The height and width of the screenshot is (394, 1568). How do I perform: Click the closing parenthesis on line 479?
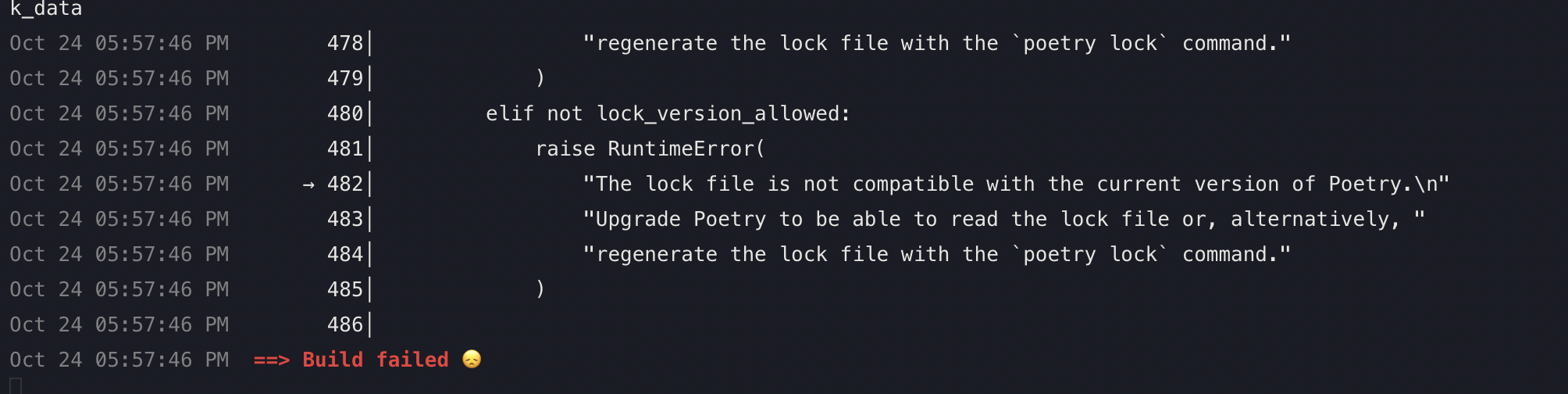tap(540, 78)
